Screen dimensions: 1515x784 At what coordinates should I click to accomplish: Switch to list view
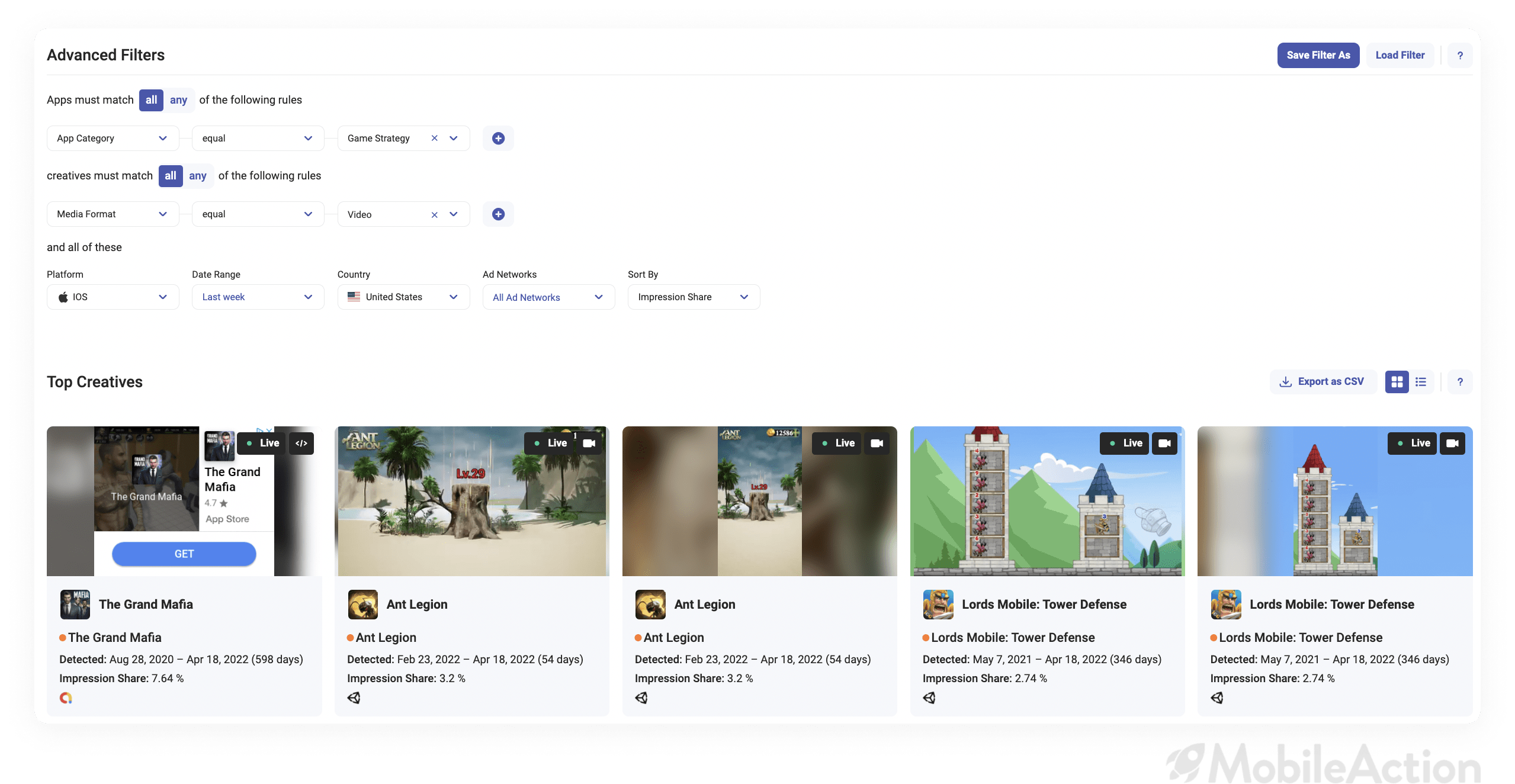click(1420, 382)
